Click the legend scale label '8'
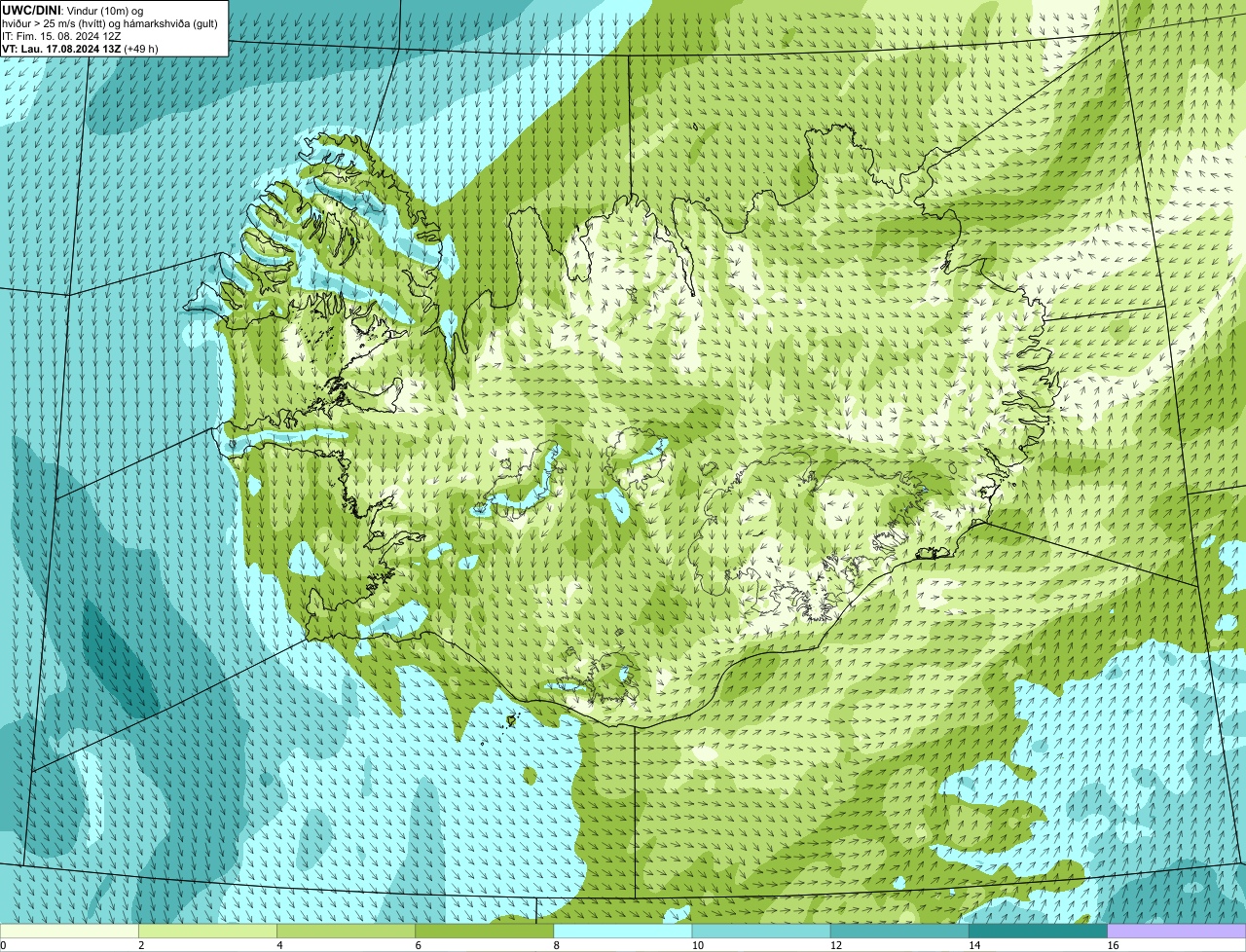The width and height of the screenshot is (1246, 952). point(557,945)
